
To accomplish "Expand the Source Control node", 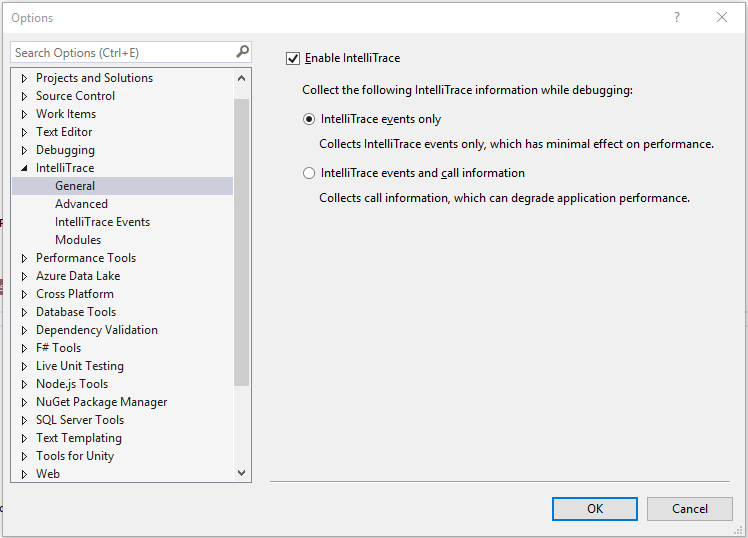I will coord(24,96).
